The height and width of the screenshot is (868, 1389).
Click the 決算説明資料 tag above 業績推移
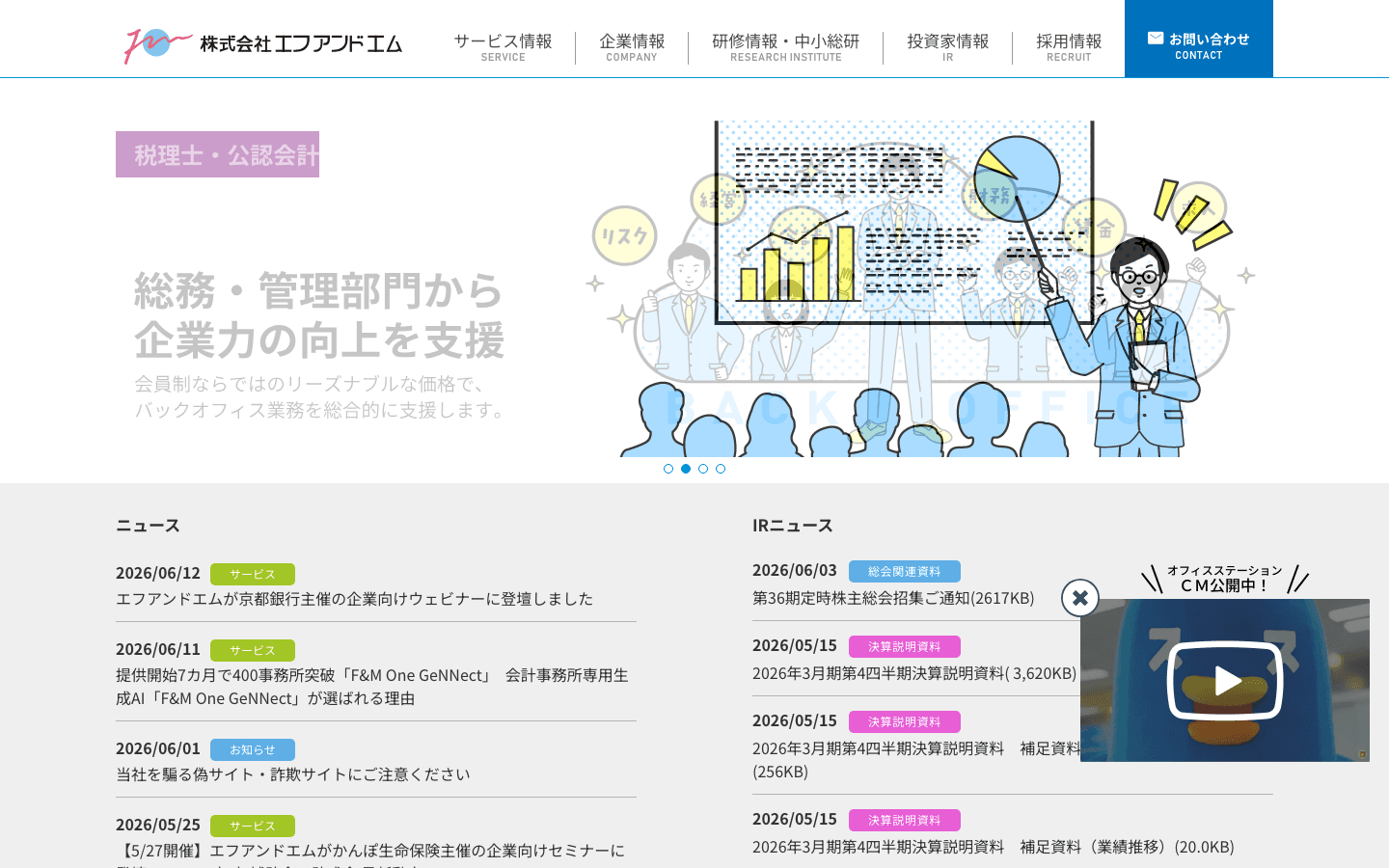(905, 820)
